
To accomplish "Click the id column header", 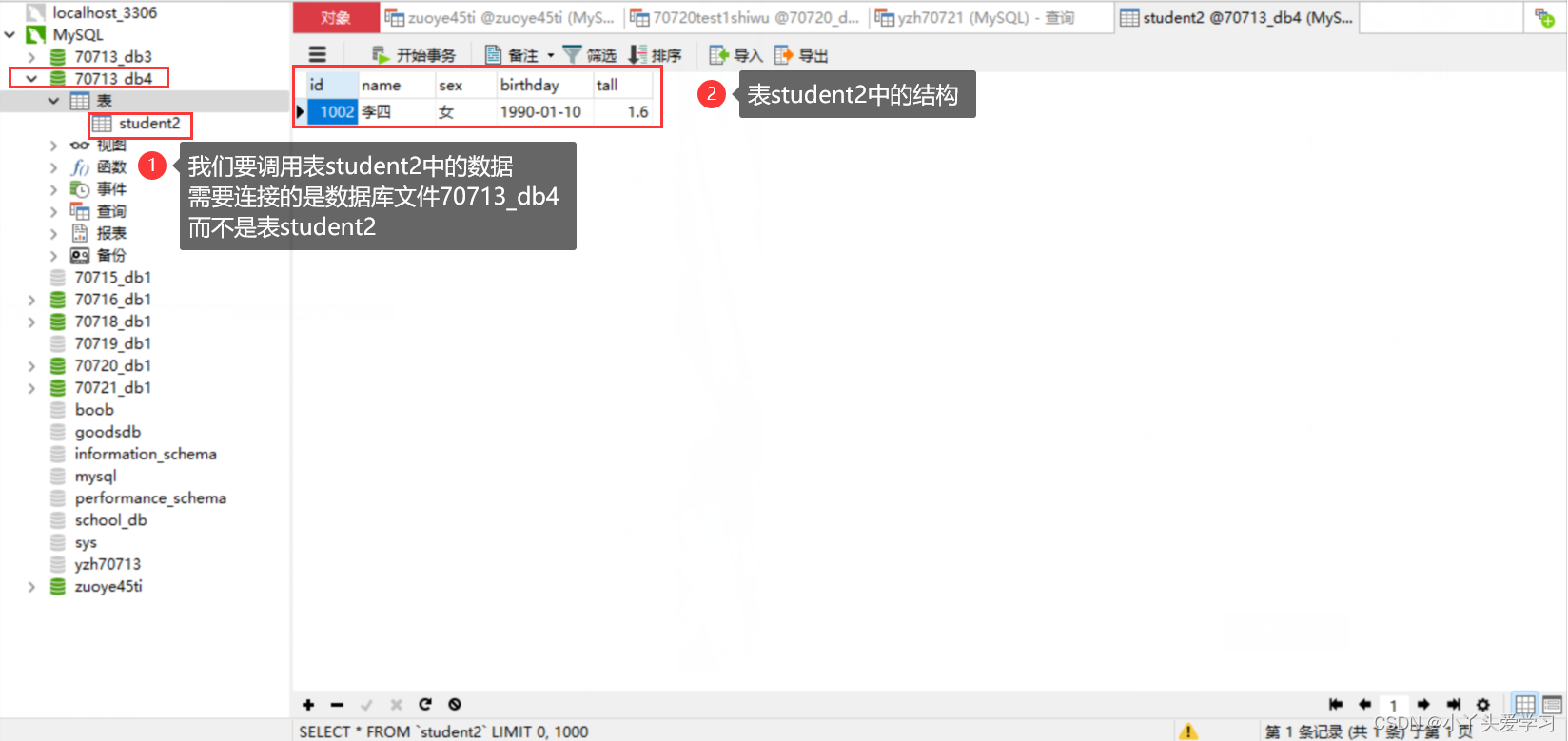I will tap(332, 85).
